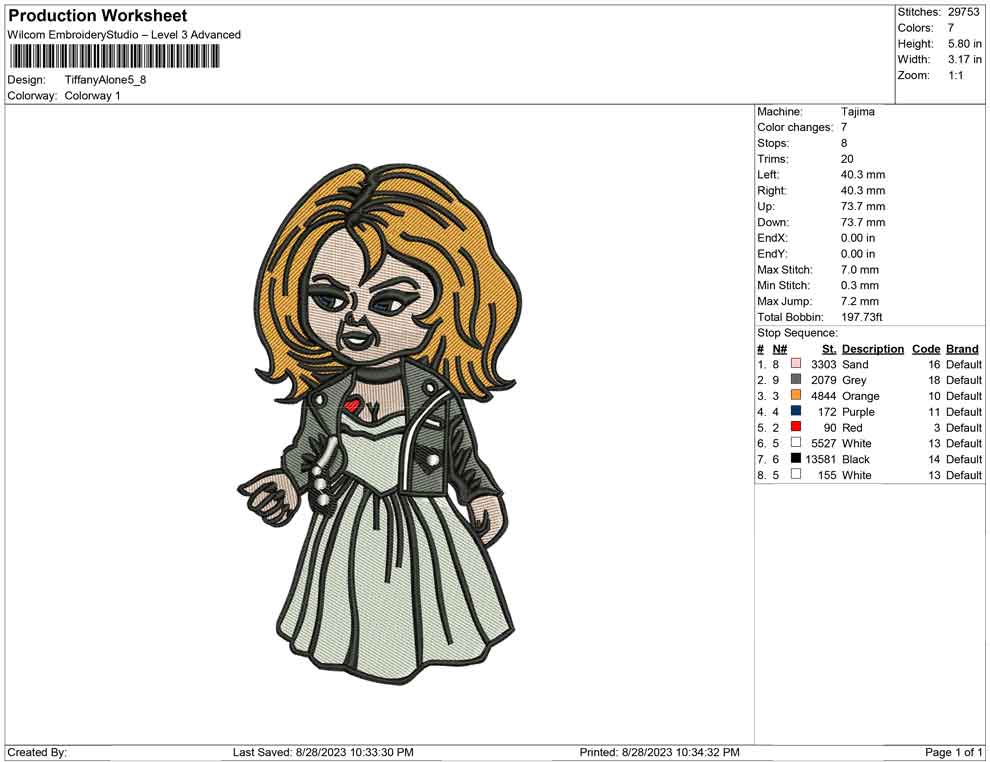Click the 'Purple' description in stop sequence
Screen dimensions: 990x762
pos(859,412)
